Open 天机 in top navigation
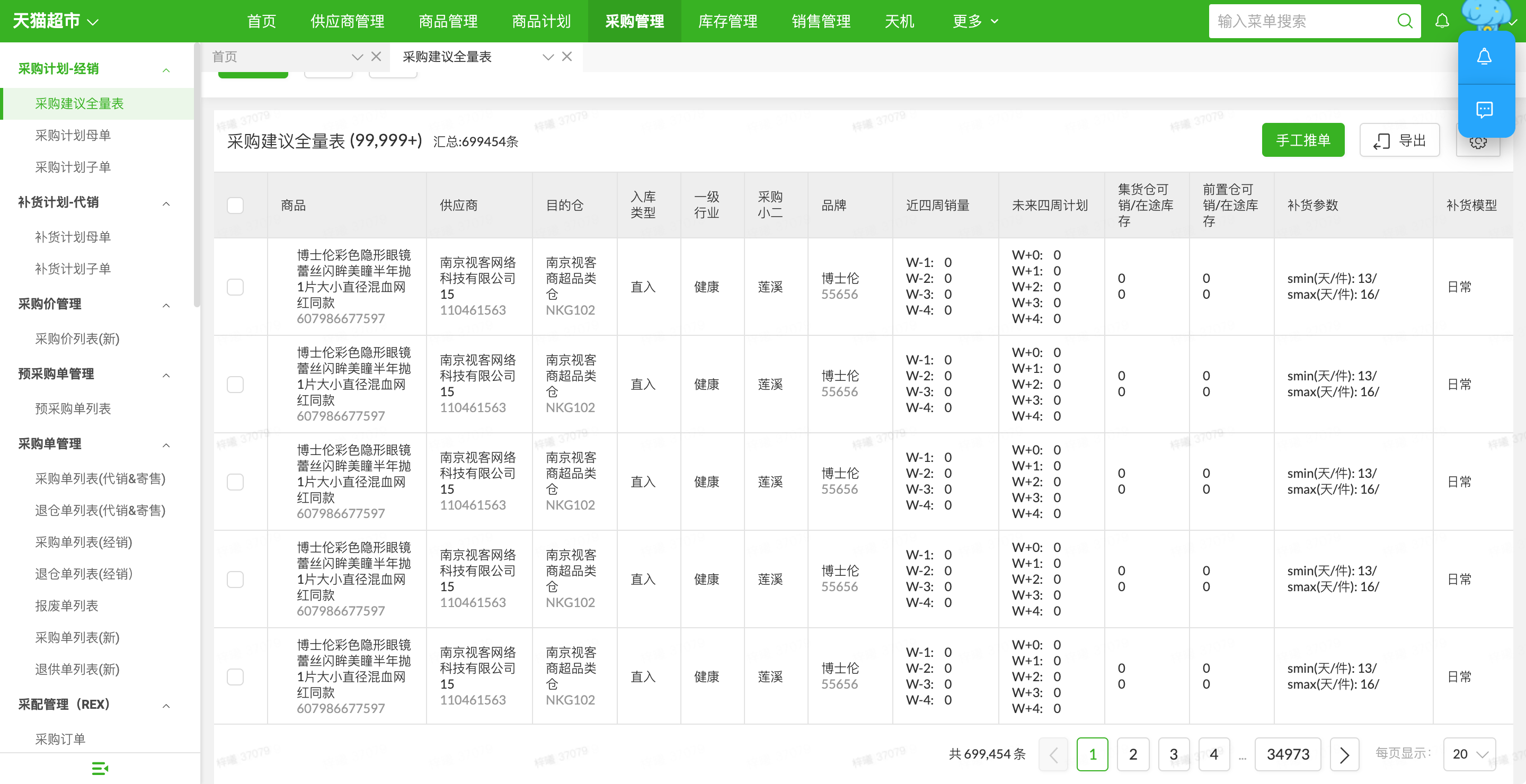The width and height of the screenshot is (1526, 784). point(899,21)
